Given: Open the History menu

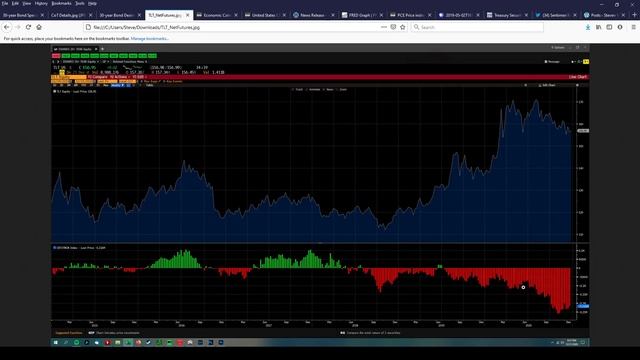Looking at the screenshot, I should [41, 3].
